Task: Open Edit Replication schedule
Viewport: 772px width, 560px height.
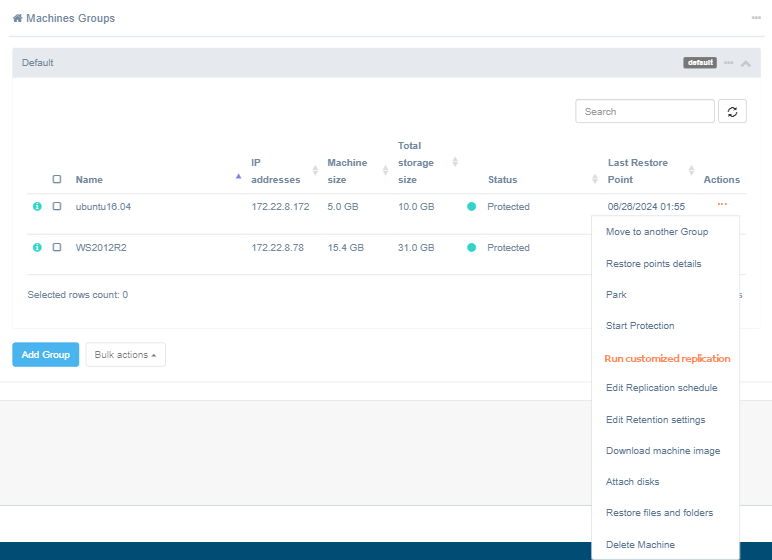Action: coord(661,388)
